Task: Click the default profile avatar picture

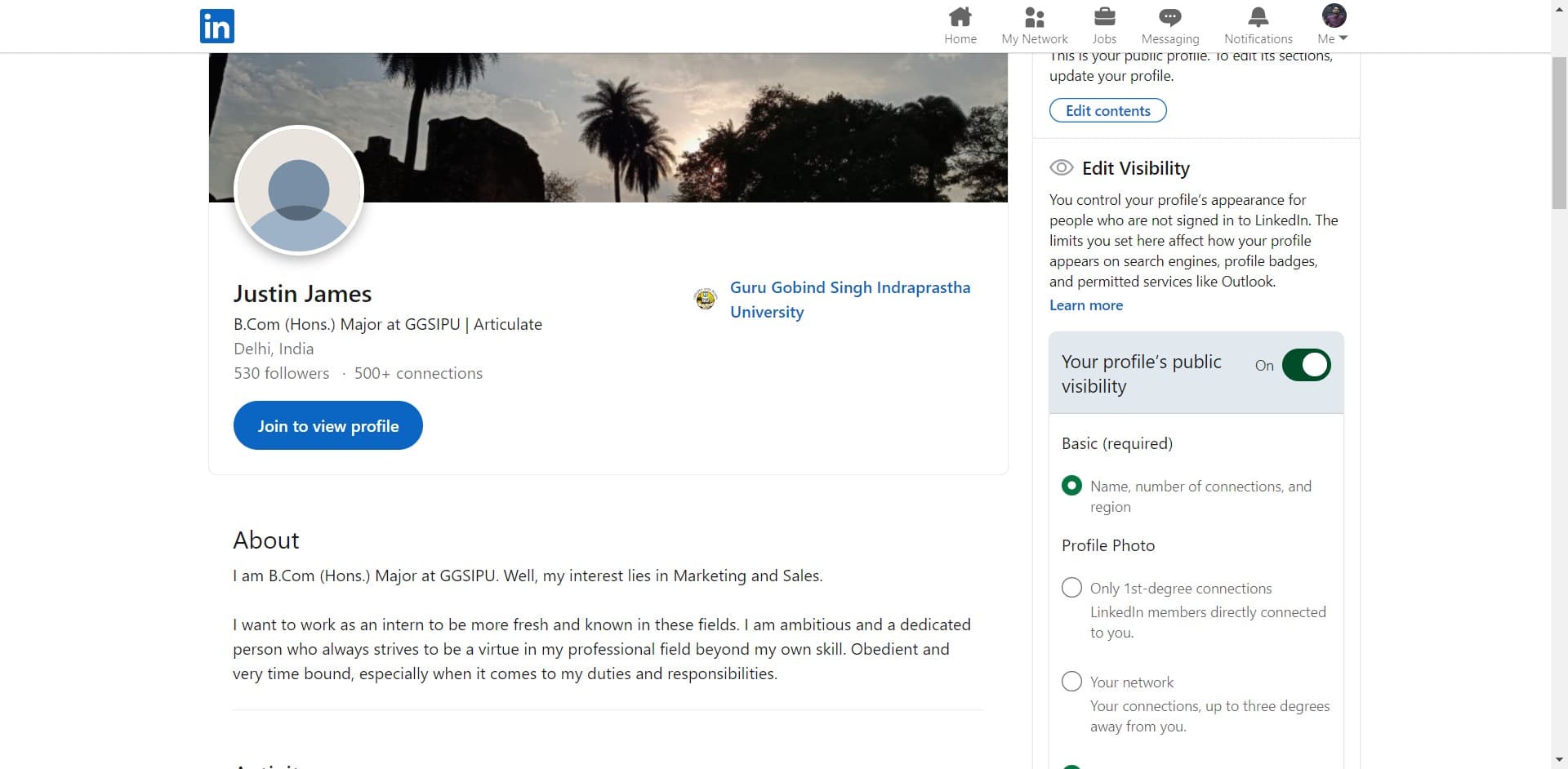Action: click(299, 191)
